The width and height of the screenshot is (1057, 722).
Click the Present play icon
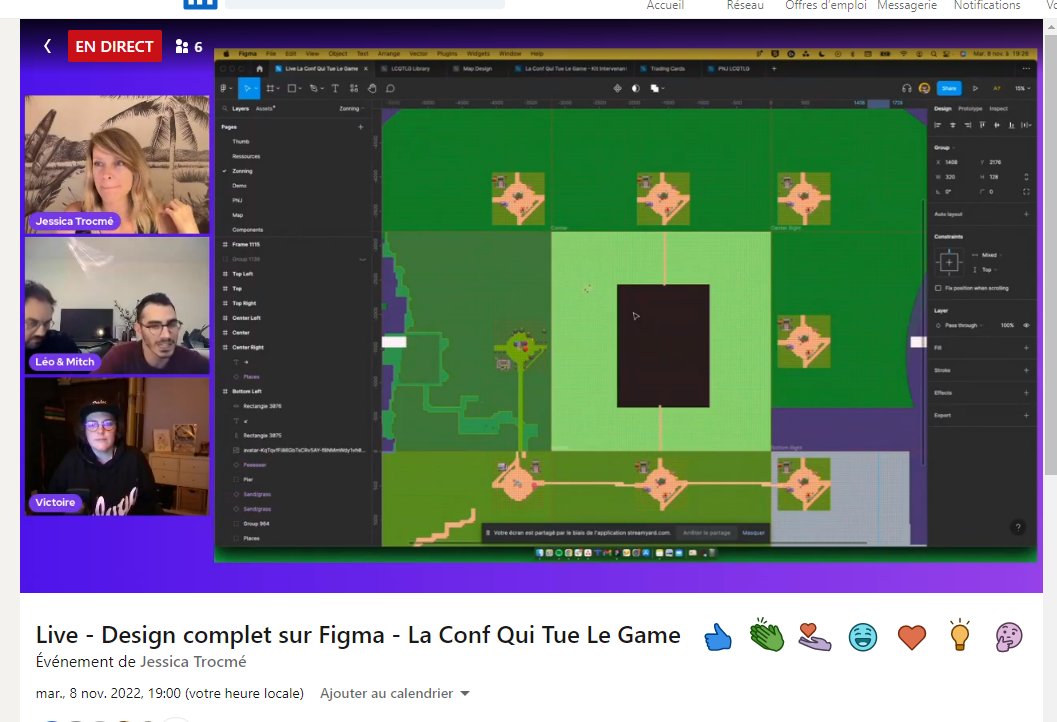975,88
